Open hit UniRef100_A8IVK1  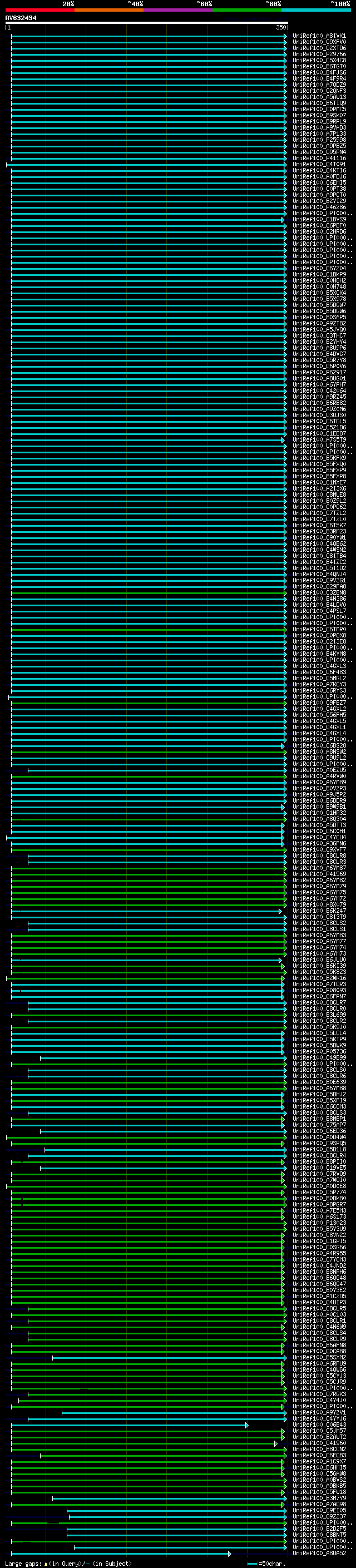(319, 36)
